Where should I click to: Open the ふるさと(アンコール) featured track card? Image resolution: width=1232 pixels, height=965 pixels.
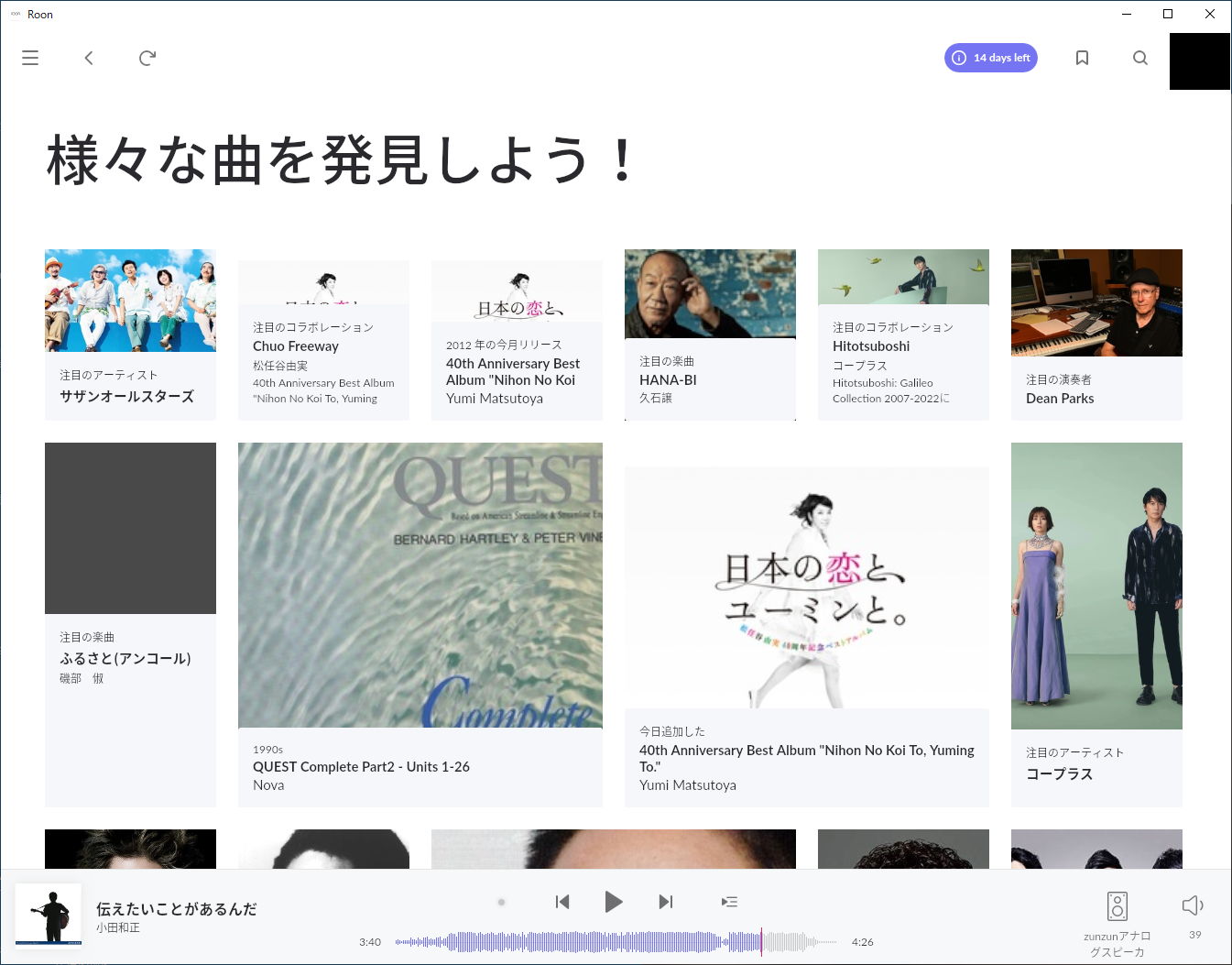coord(130,625)
